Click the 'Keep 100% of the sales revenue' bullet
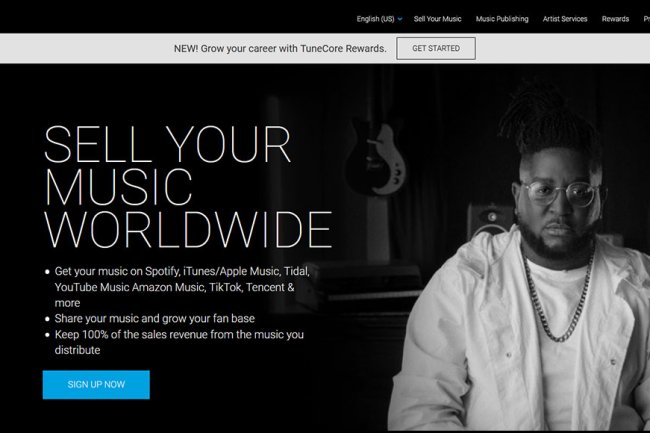 (x=178, y=342)
